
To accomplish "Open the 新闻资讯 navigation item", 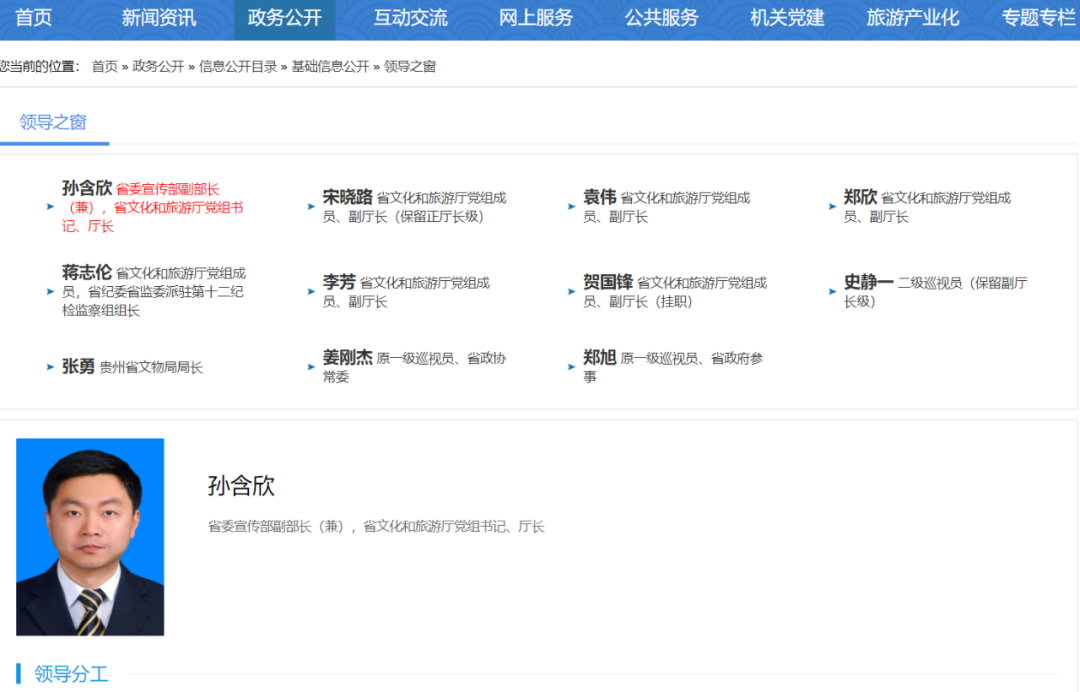I will pyautogui.click(x=158, y=17).
